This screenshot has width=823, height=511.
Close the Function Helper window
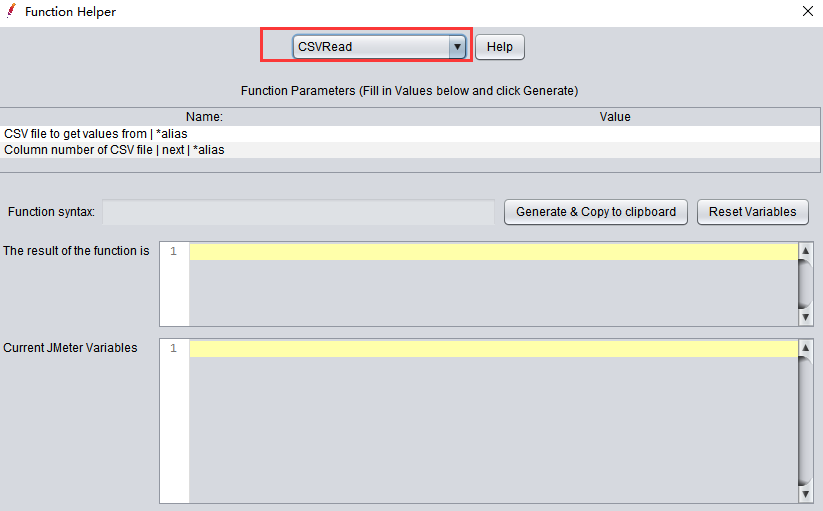(x=807, y=12)
